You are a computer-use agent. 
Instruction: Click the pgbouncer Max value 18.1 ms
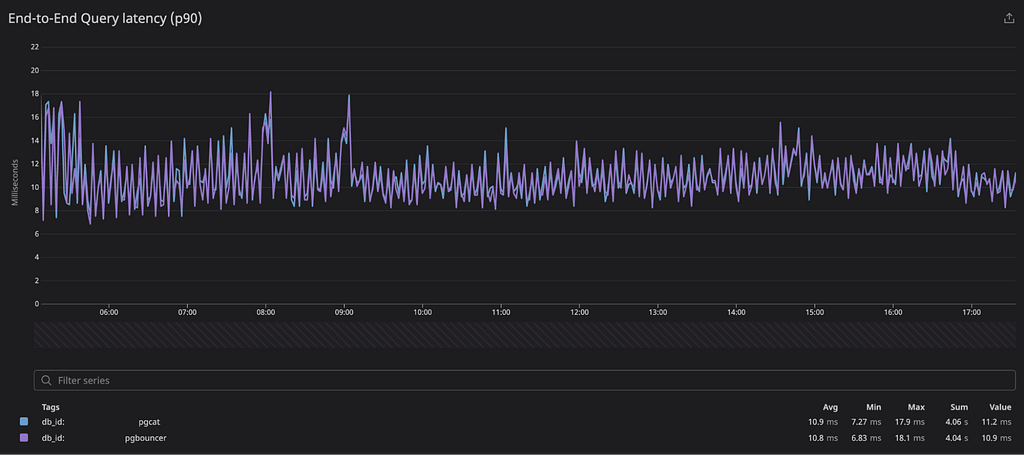(910, 437)
